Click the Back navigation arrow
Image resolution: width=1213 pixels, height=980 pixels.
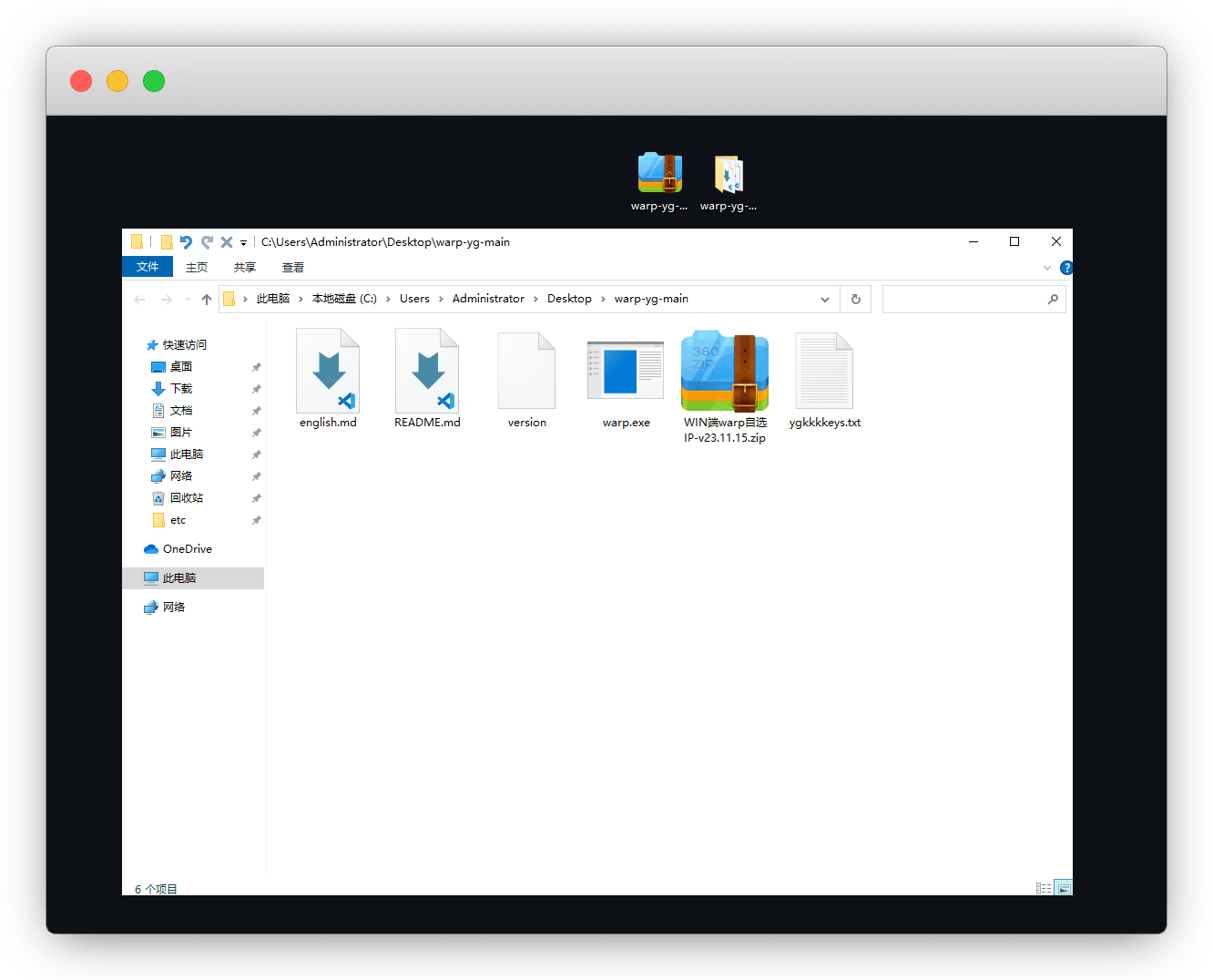139,300
